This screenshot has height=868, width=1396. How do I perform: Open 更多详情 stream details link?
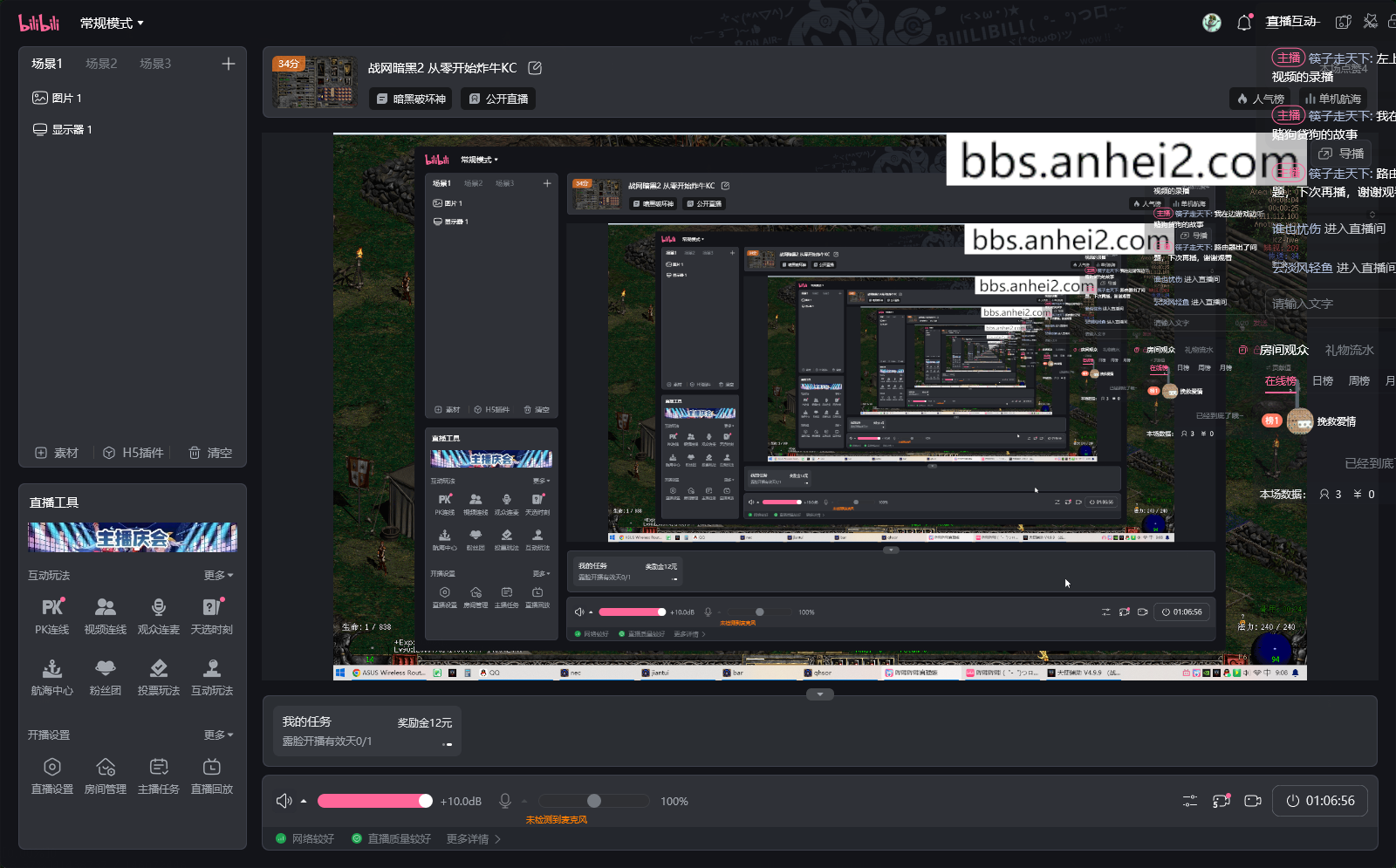[x=474, y=839]
